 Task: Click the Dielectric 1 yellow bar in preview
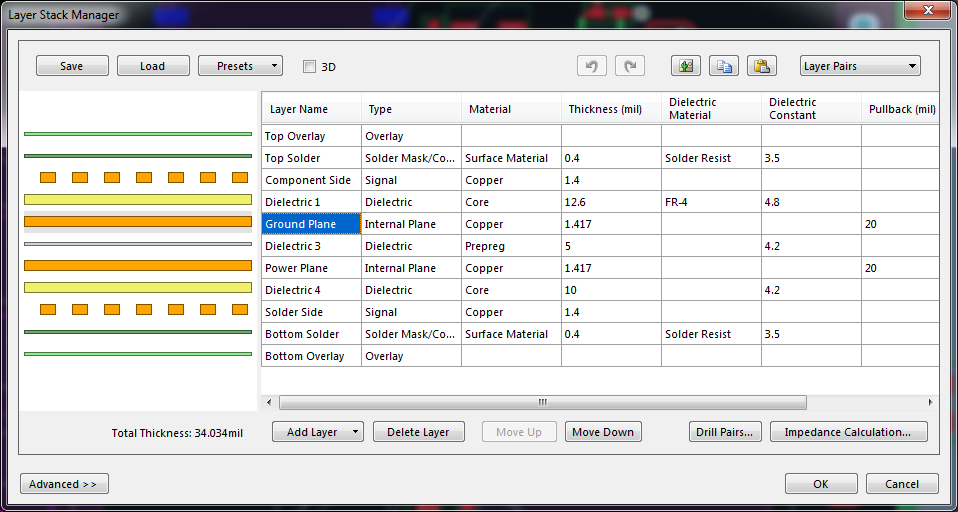click(137, 200)
